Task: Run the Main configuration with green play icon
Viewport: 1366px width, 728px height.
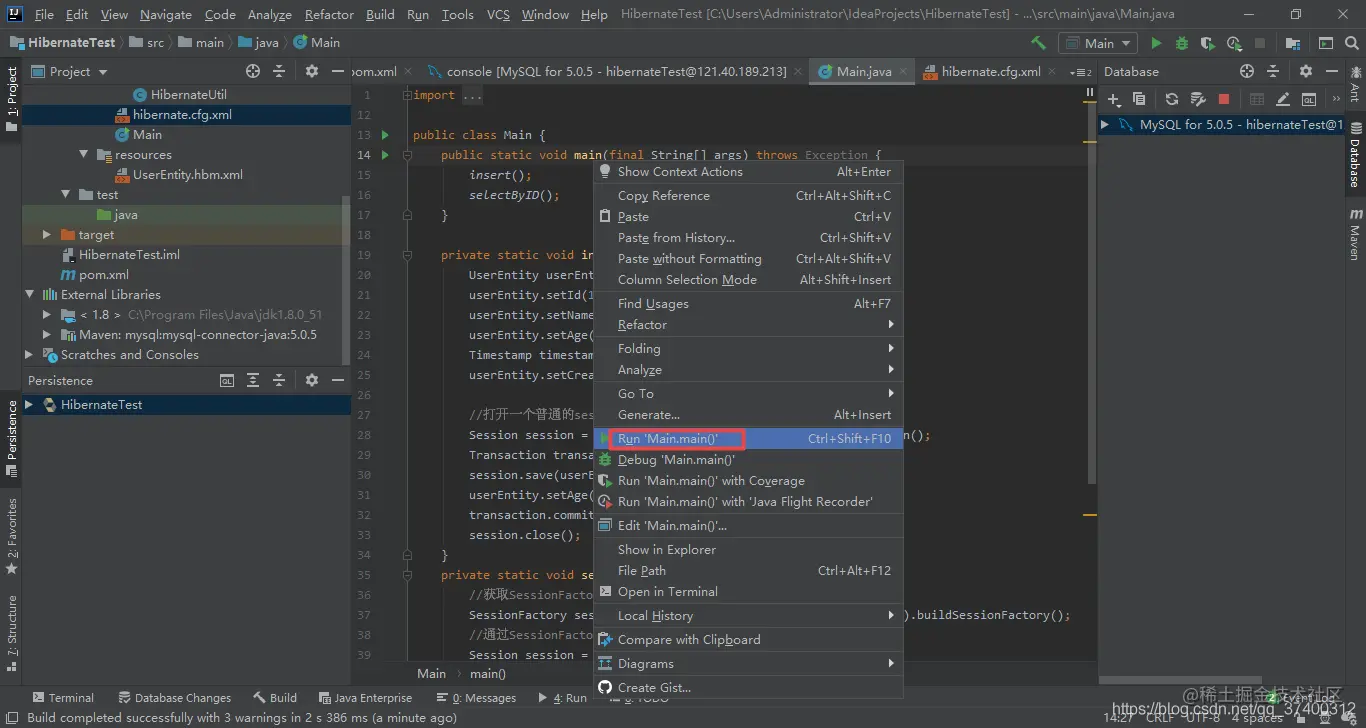Action: click(1156, 43)
